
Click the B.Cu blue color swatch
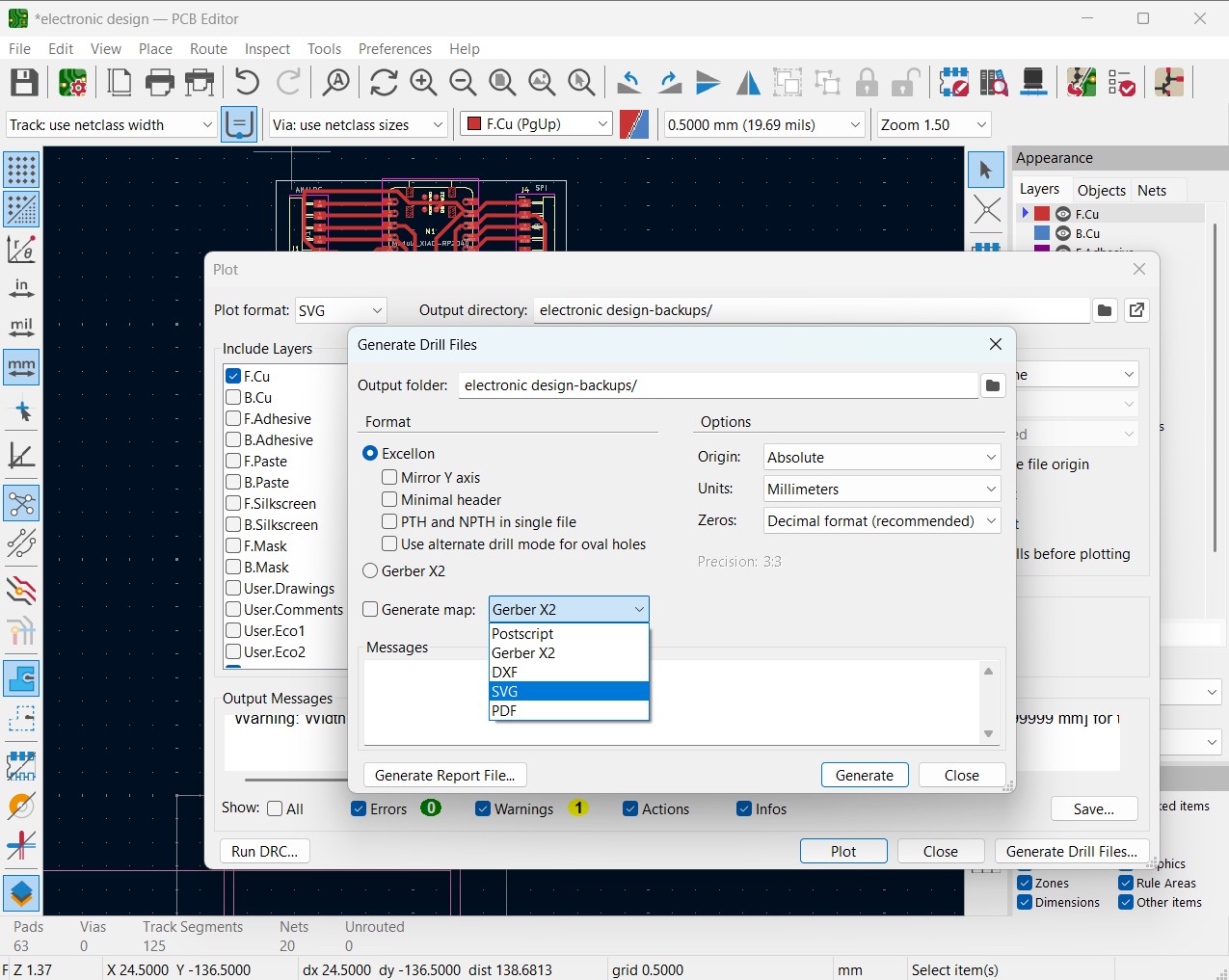pos(1042,233)
